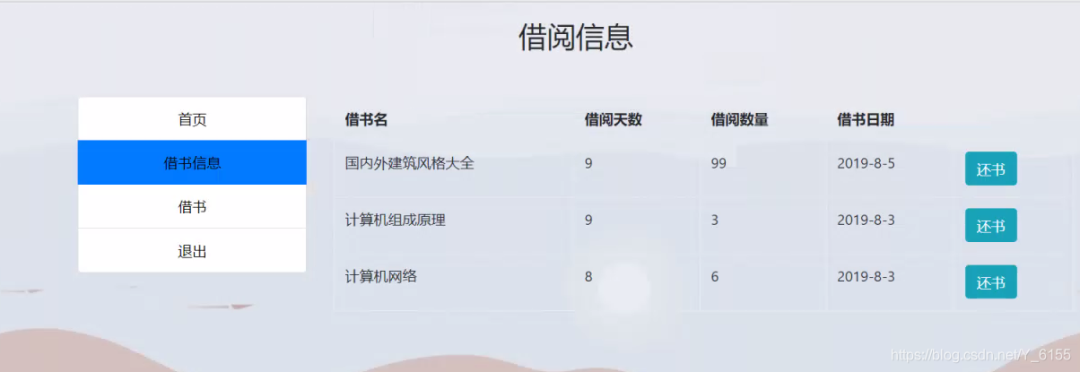Click the 借阅信息 page heading
Image resolution: width=1080 pixels, height=372 pixels.
(x=576, y=37)
